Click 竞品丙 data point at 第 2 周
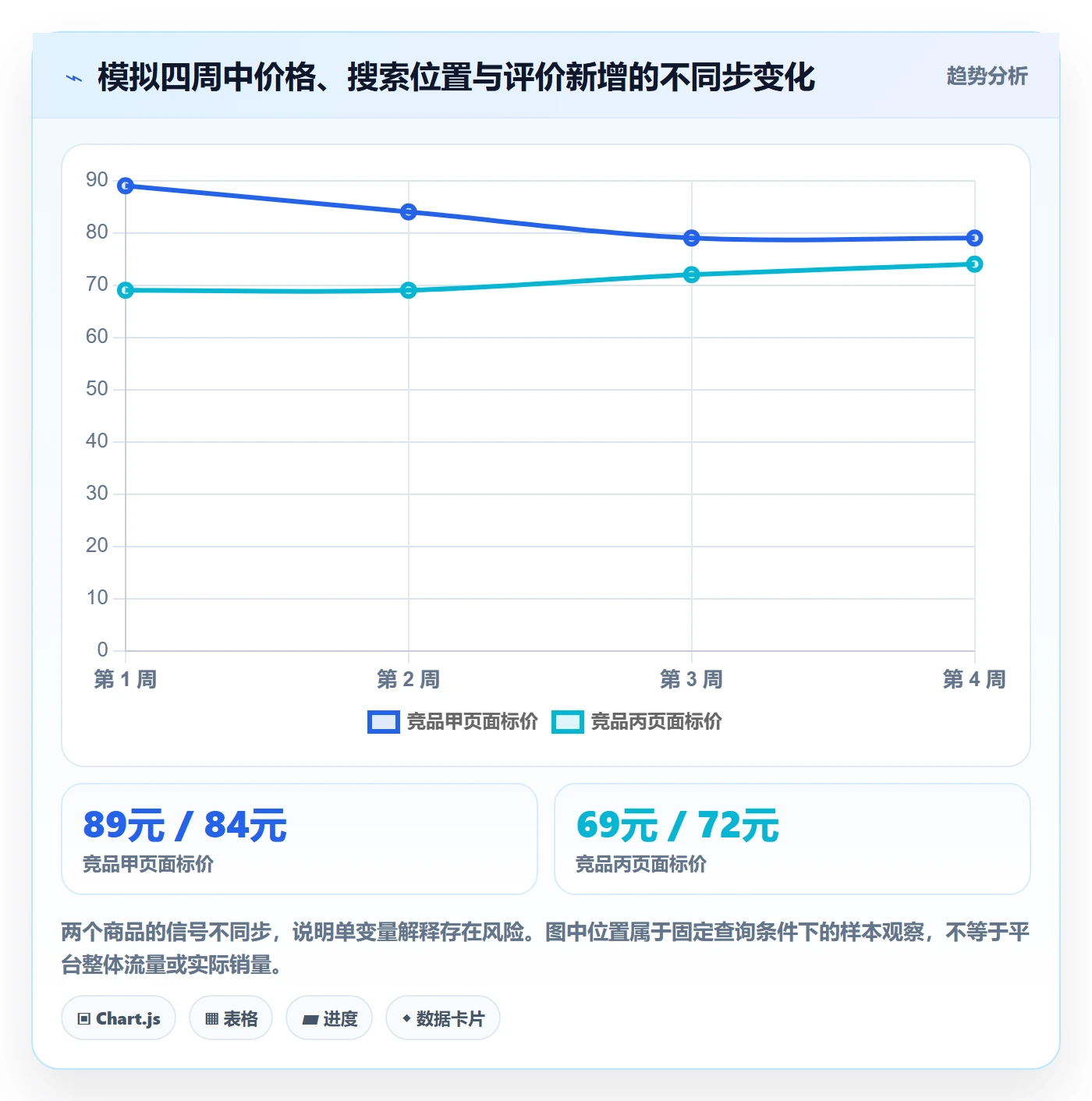 click(x=409, y=290)
